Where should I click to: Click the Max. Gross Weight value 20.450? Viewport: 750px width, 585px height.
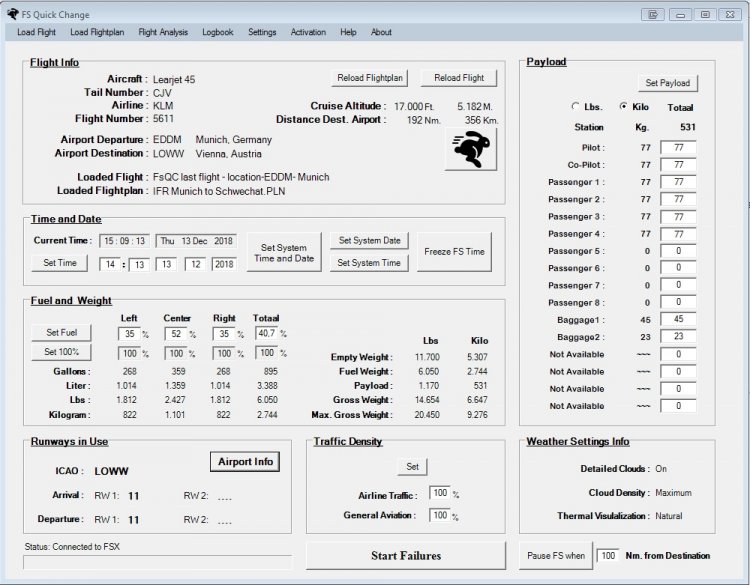click(x=427, y=415)
